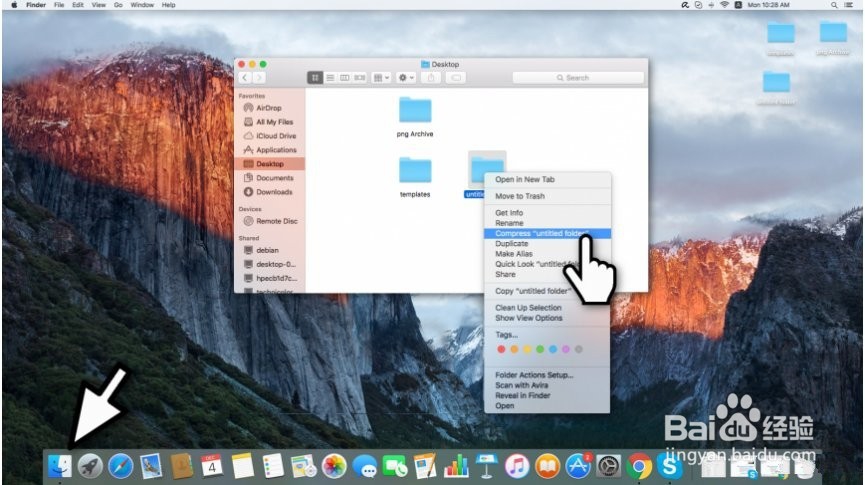
Task: Choose Folder Actions Setup...
Action: [x=534, y=375]
